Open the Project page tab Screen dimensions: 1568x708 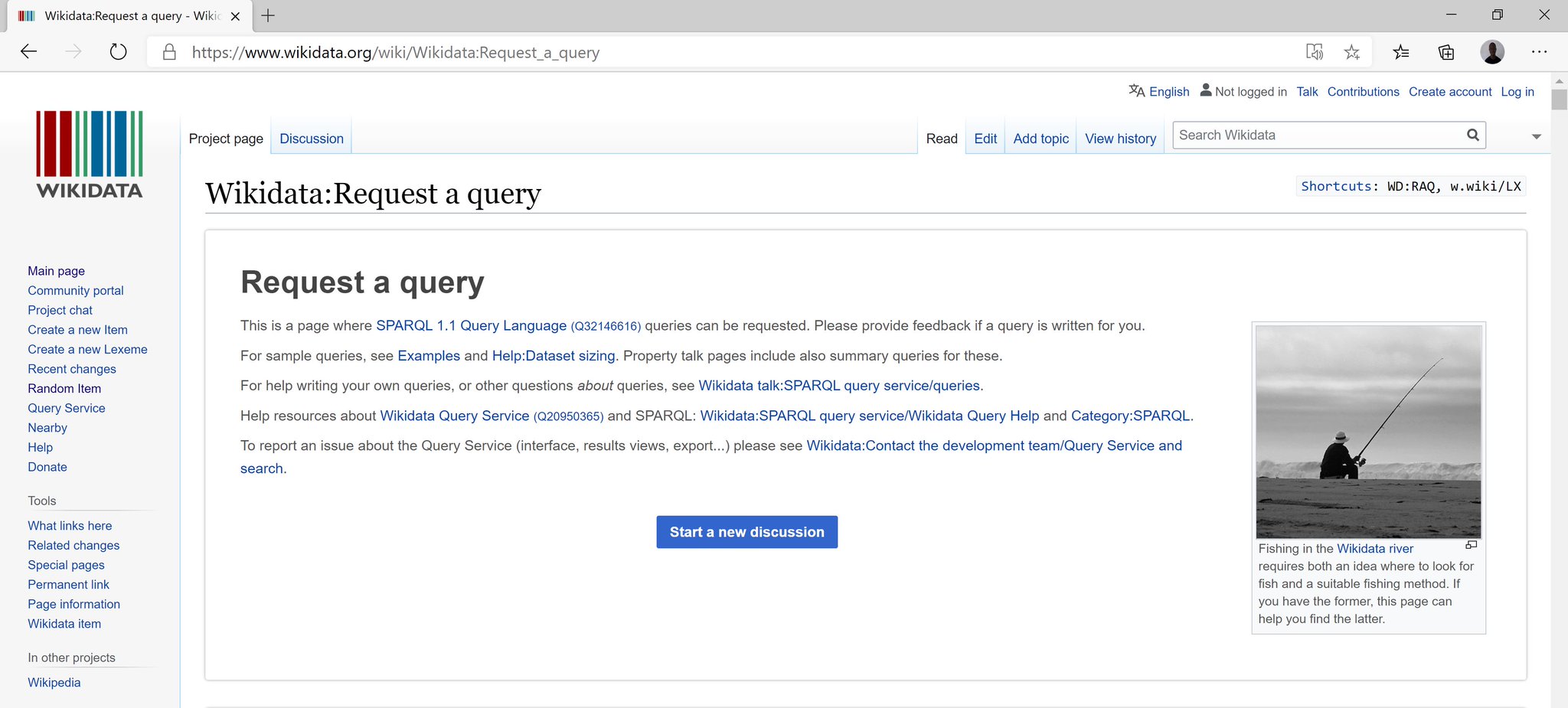point(226,139)
